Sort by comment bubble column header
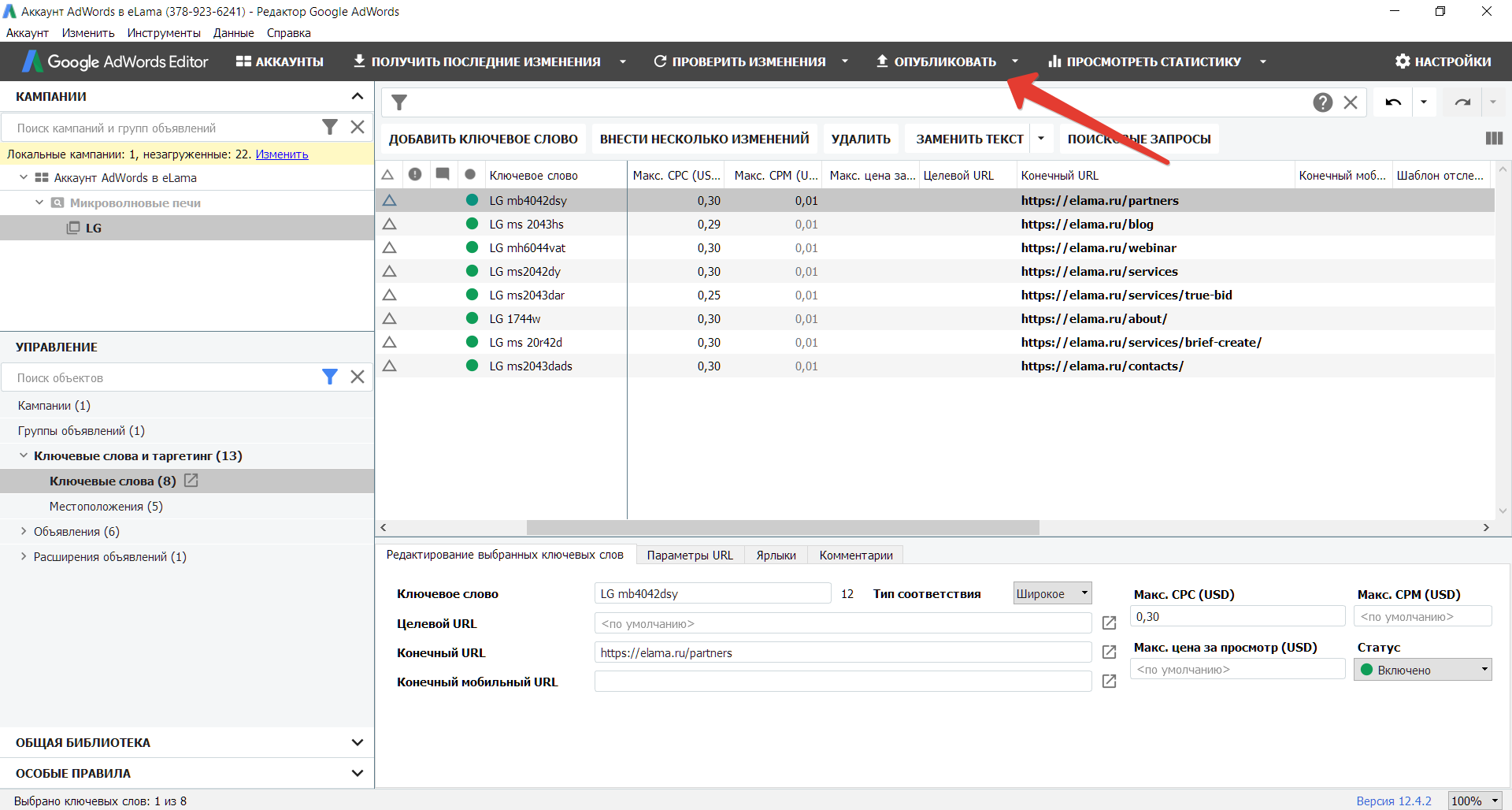Viewport: 1512px width, 810px height. tap(443, 175)
